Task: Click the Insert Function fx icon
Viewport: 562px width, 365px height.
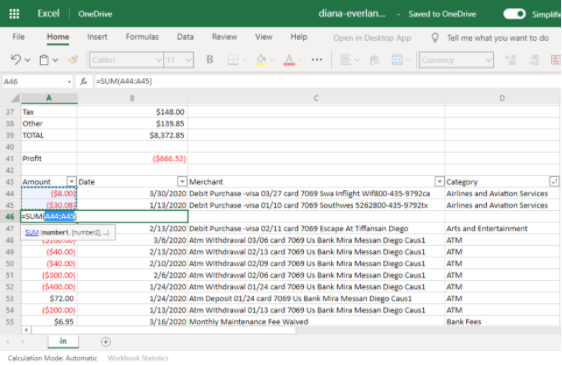Action: click(x=84, y=81)
